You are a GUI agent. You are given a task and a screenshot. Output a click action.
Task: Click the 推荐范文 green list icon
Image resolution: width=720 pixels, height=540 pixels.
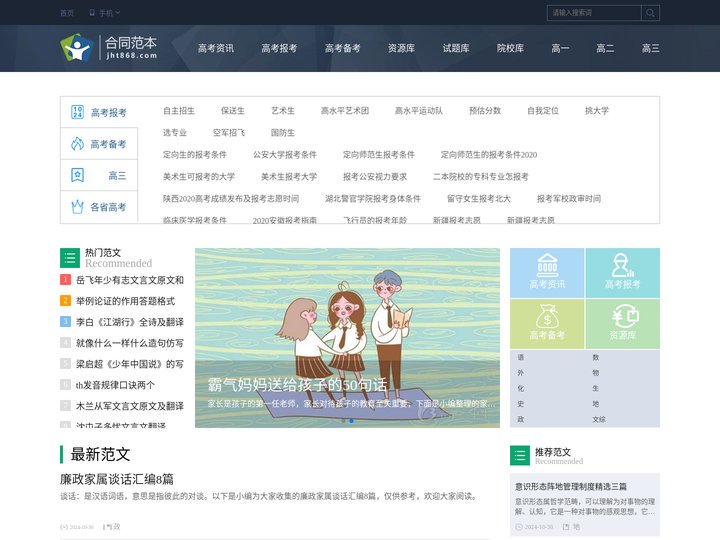pyautogui.click(x=520, y=456)
